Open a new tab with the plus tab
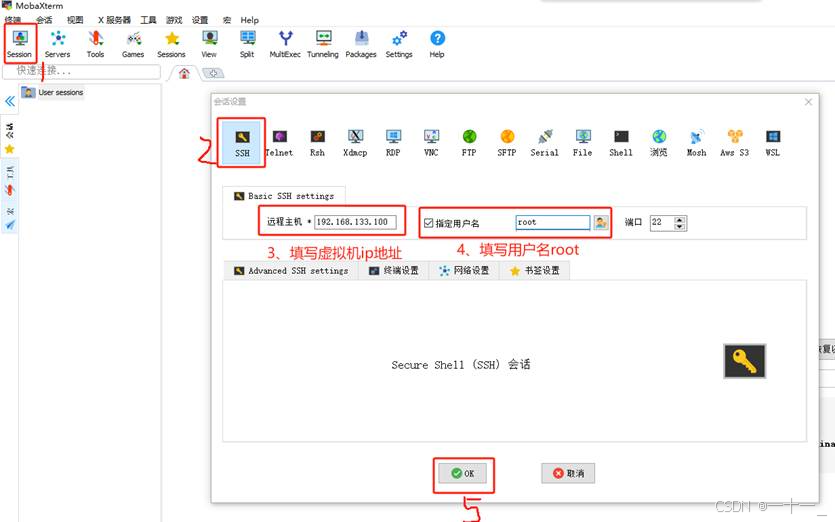 click(213, 74)
